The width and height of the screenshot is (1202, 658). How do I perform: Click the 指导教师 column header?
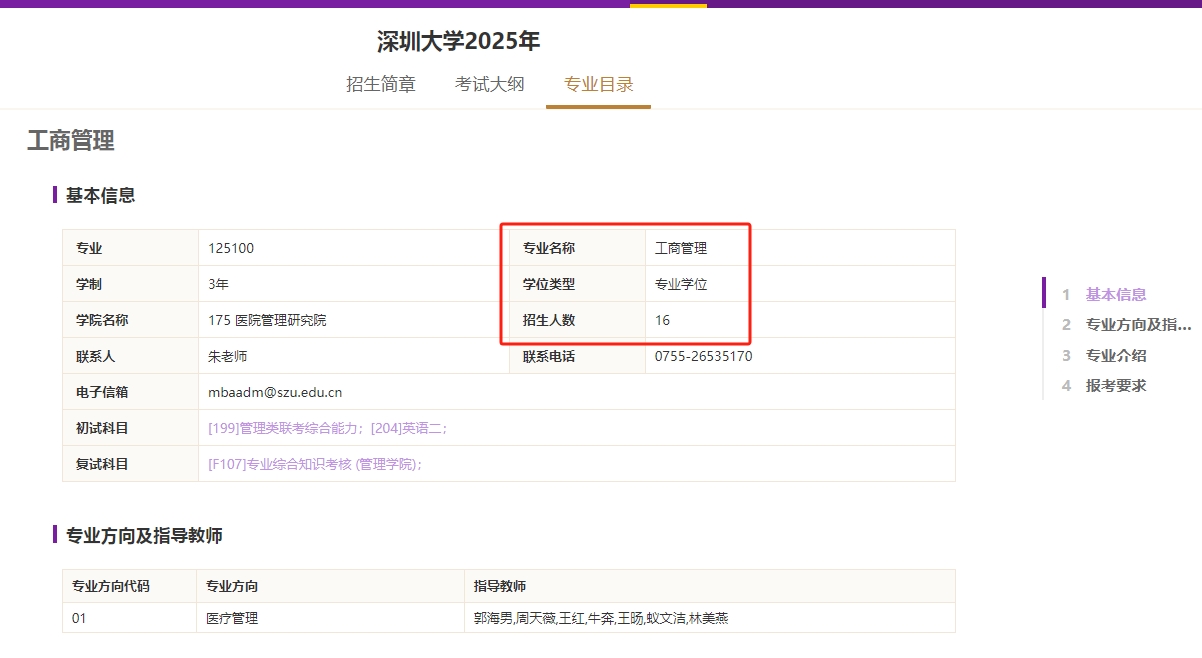coord(710,586)
